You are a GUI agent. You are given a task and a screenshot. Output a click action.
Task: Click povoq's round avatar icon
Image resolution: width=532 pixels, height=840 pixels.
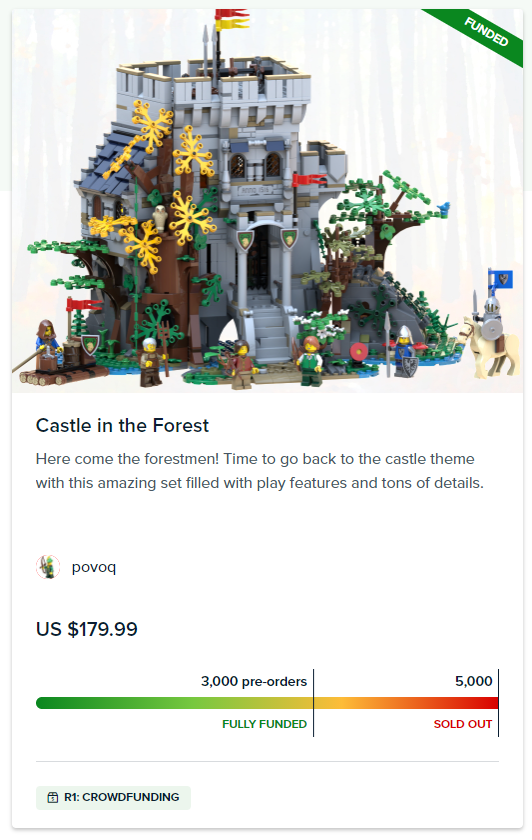tap(48, 567)
